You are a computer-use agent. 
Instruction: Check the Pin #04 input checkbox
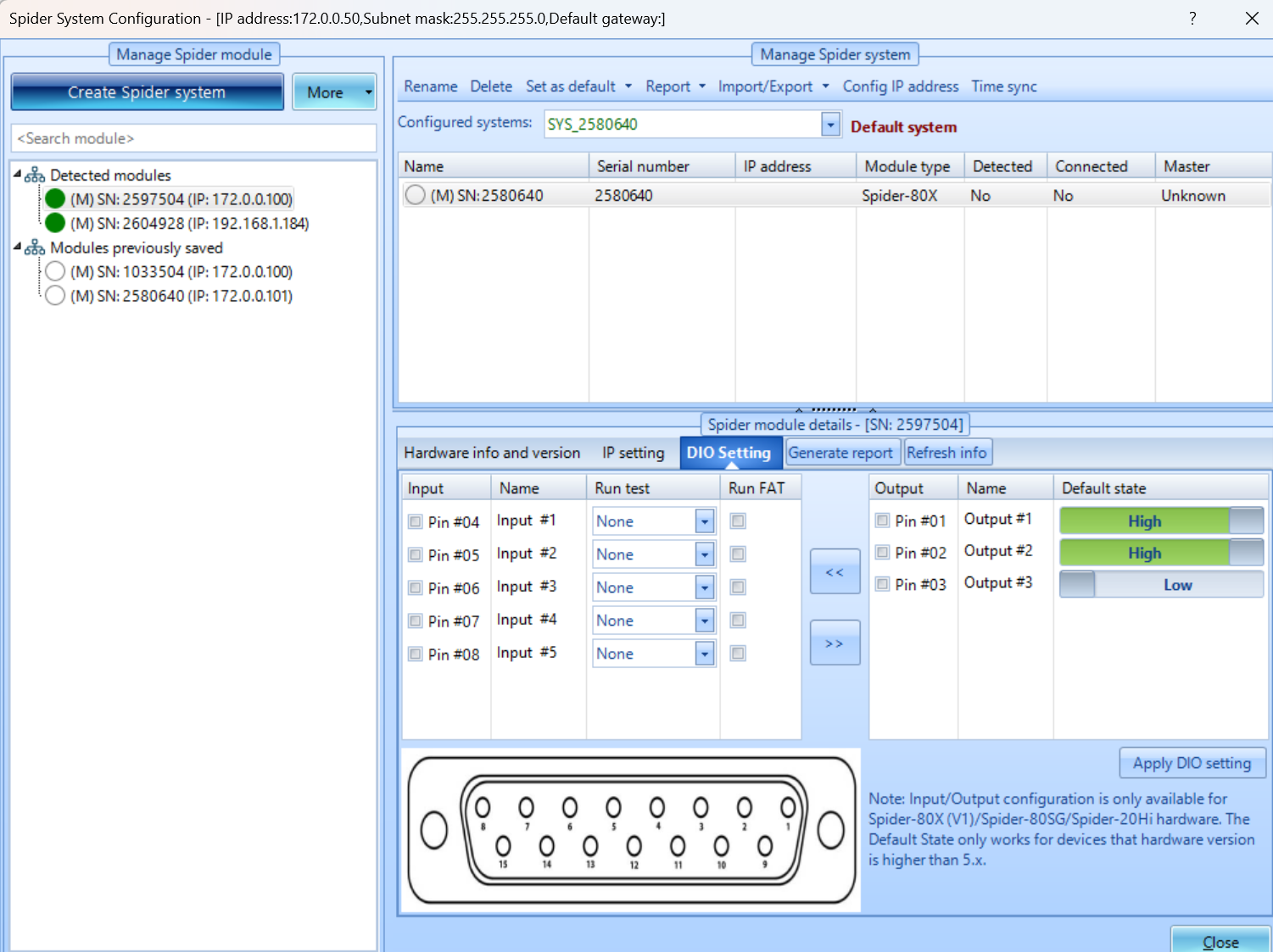point(416,521)
